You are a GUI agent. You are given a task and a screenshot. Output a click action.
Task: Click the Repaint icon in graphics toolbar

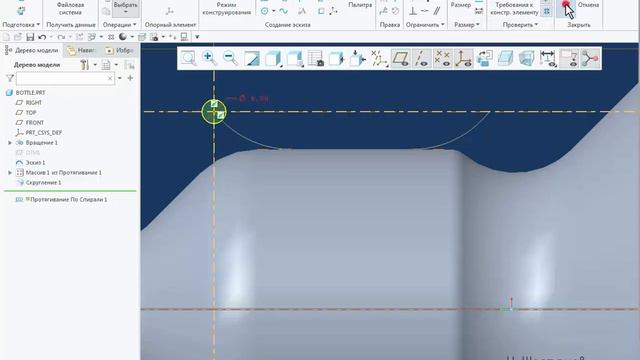coord(251,59)
